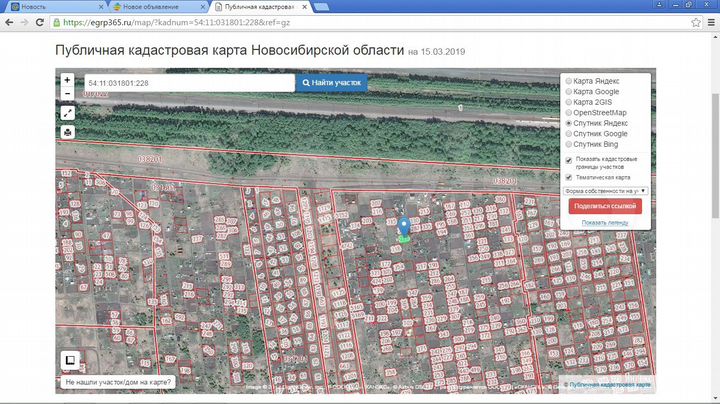Switch base layer to OpenStreetMap

click(x=570, y=112)
